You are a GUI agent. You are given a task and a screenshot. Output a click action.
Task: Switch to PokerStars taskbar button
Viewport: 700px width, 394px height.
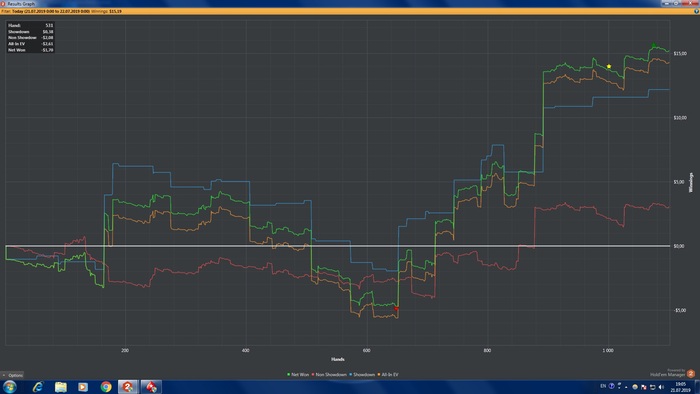click(x=151, y=387)
